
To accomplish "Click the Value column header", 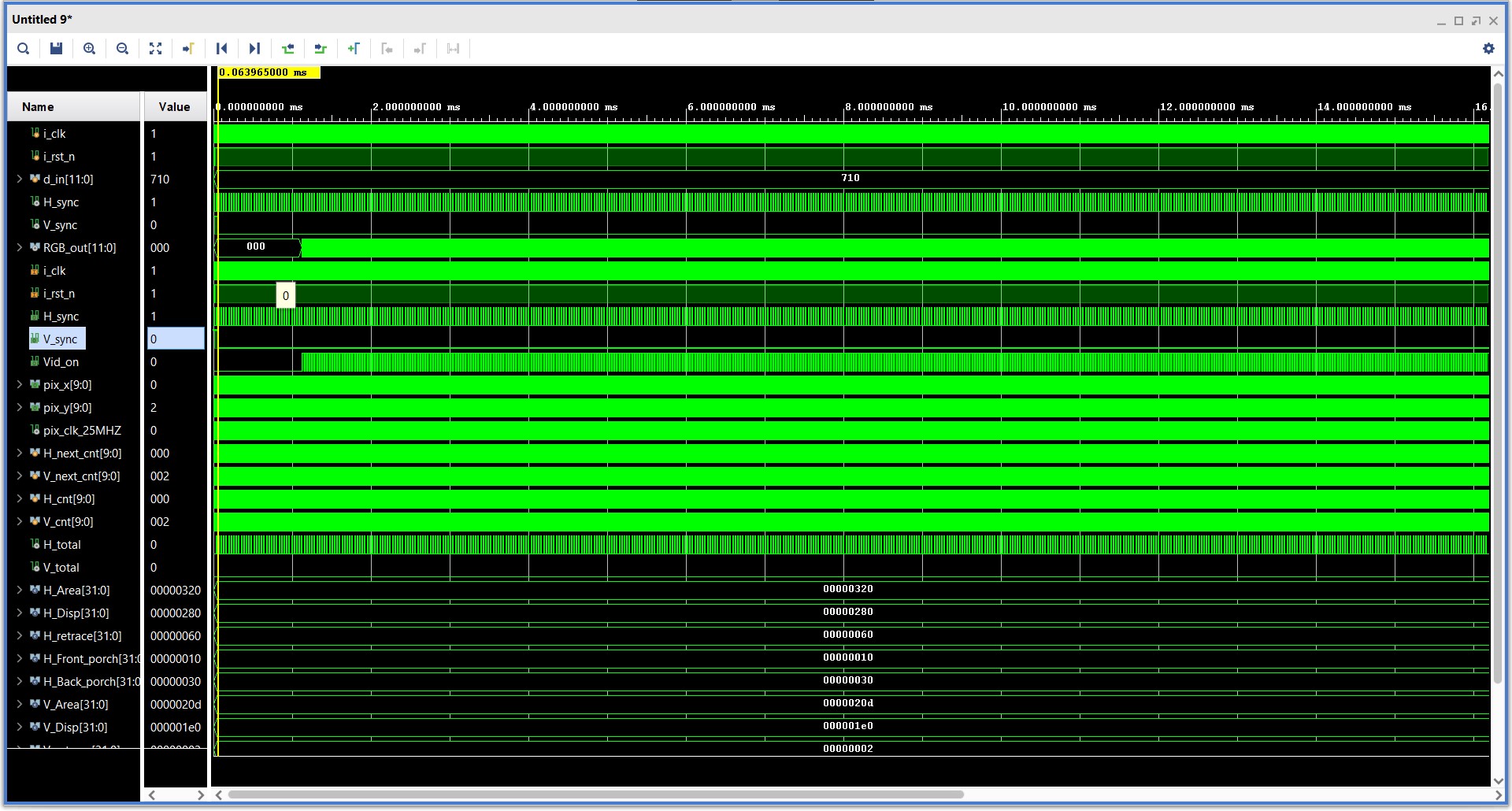I will point(173,106).
